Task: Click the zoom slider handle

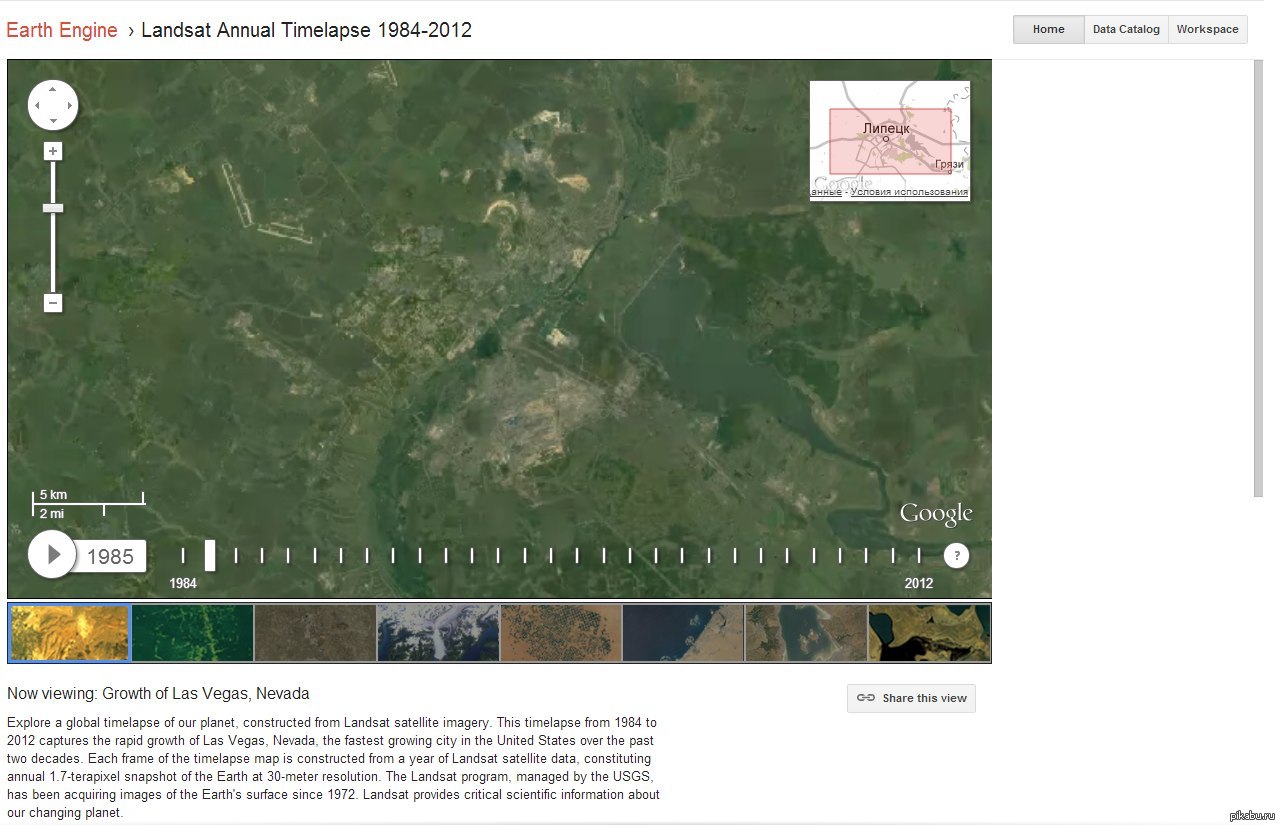Action: click(53, 208)
